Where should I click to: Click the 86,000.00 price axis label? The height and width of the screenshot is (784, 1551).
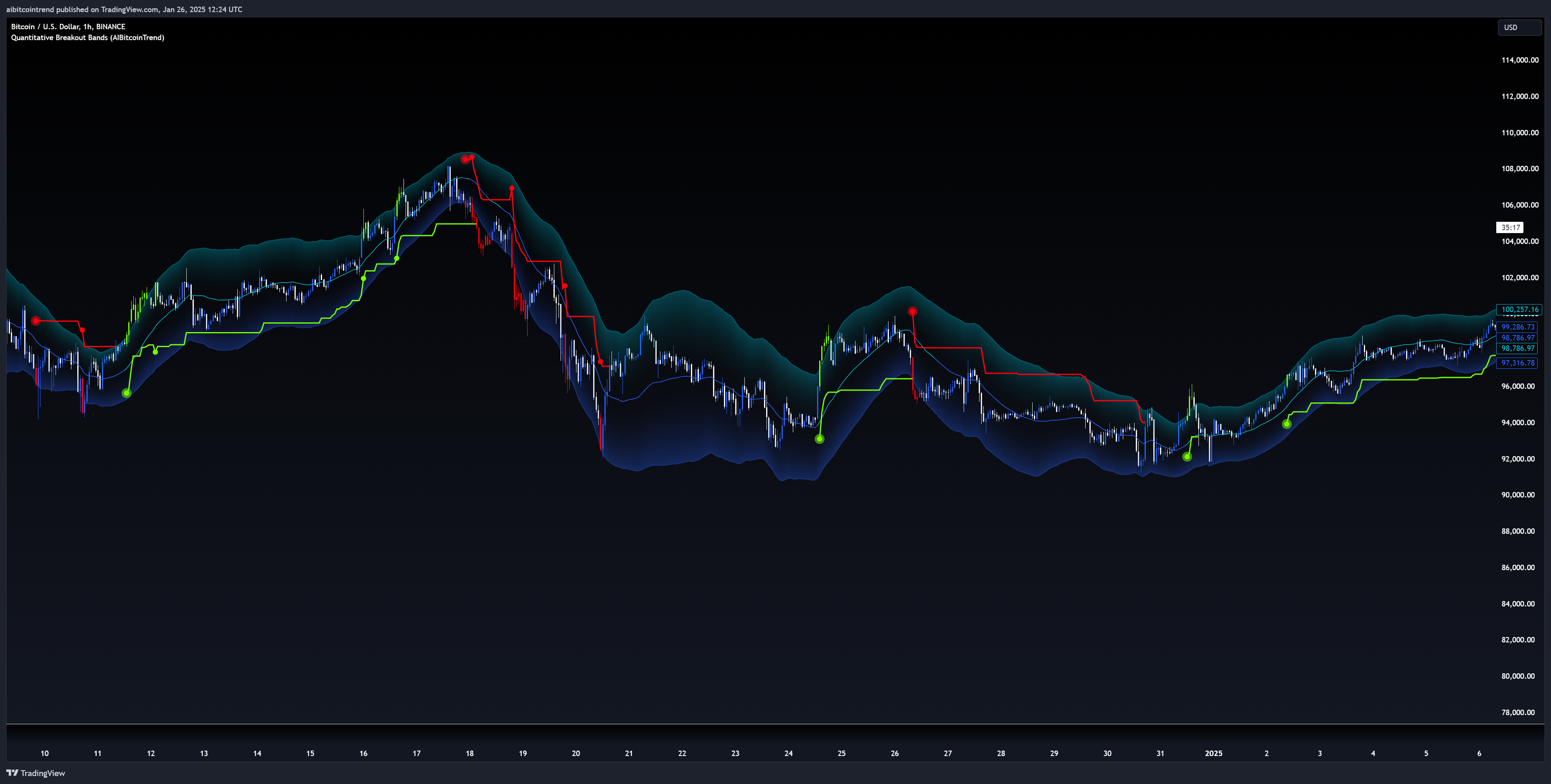coord(1518,567)
